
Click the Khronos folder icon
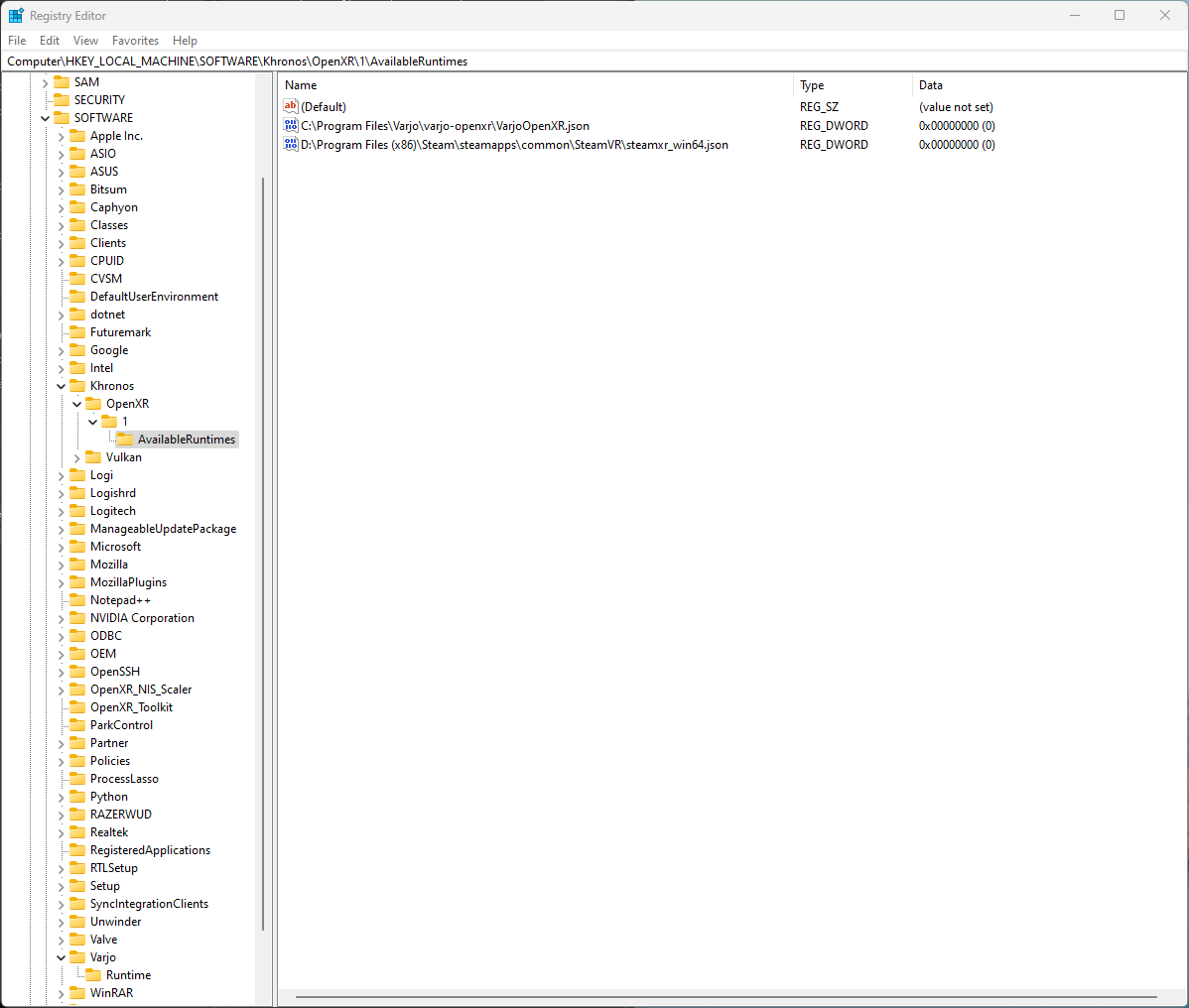coord(77,386)
